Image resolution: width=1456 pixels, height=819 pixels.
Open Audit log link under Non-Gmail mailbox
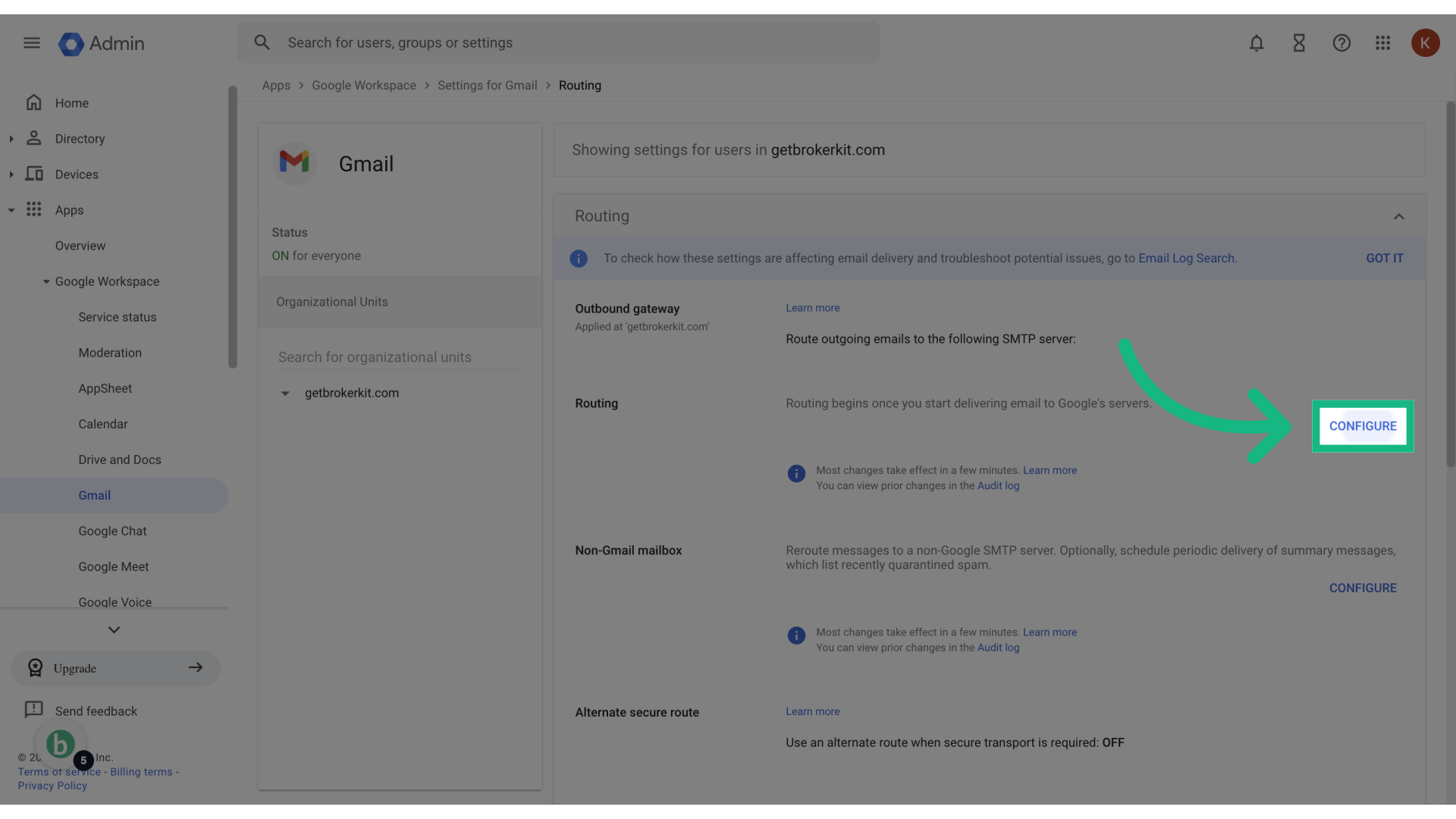click(x=998, y=648)
